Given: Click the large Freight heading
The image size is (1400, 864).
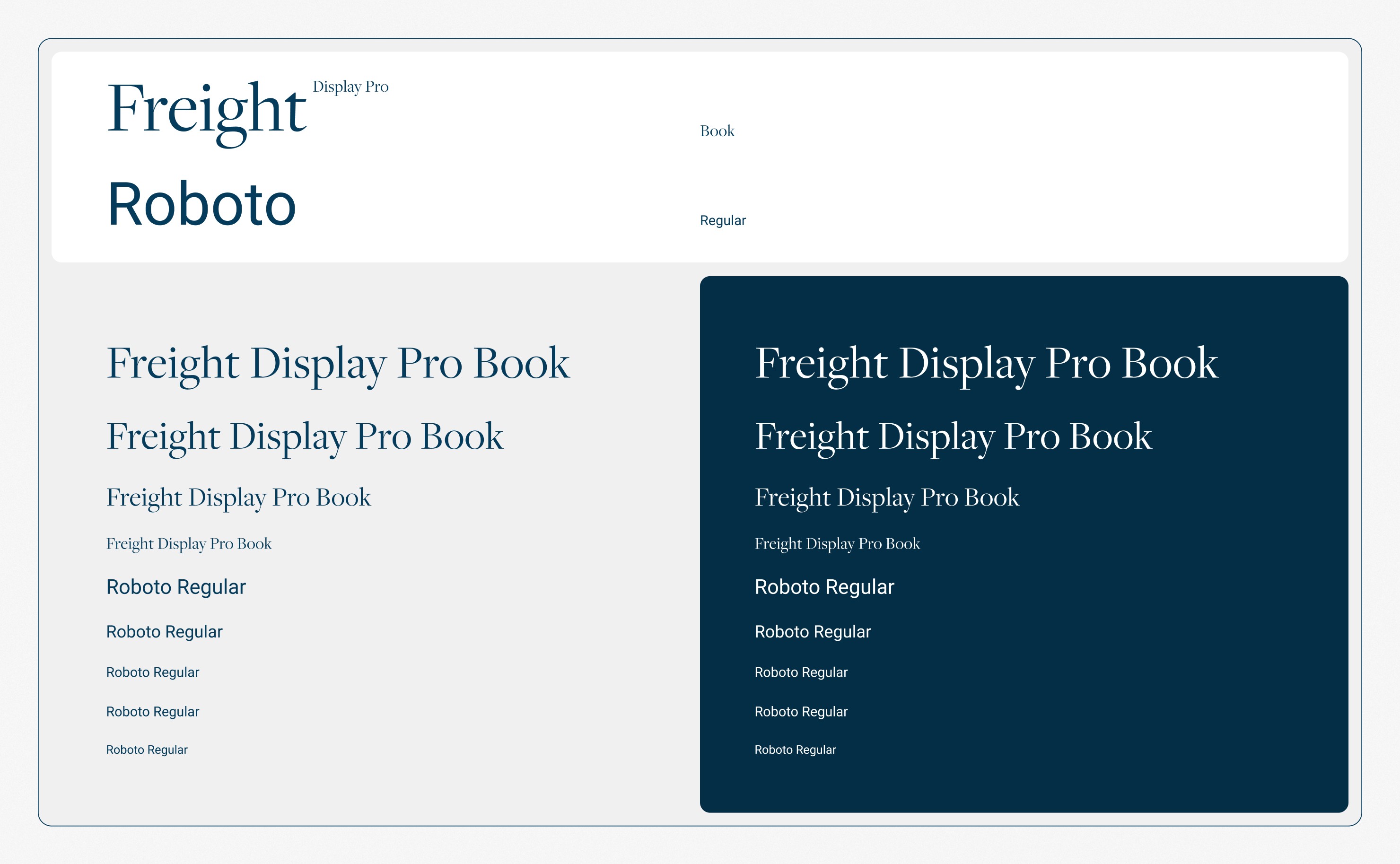Looking at the screenshot, I should click(x=206, y=110).
